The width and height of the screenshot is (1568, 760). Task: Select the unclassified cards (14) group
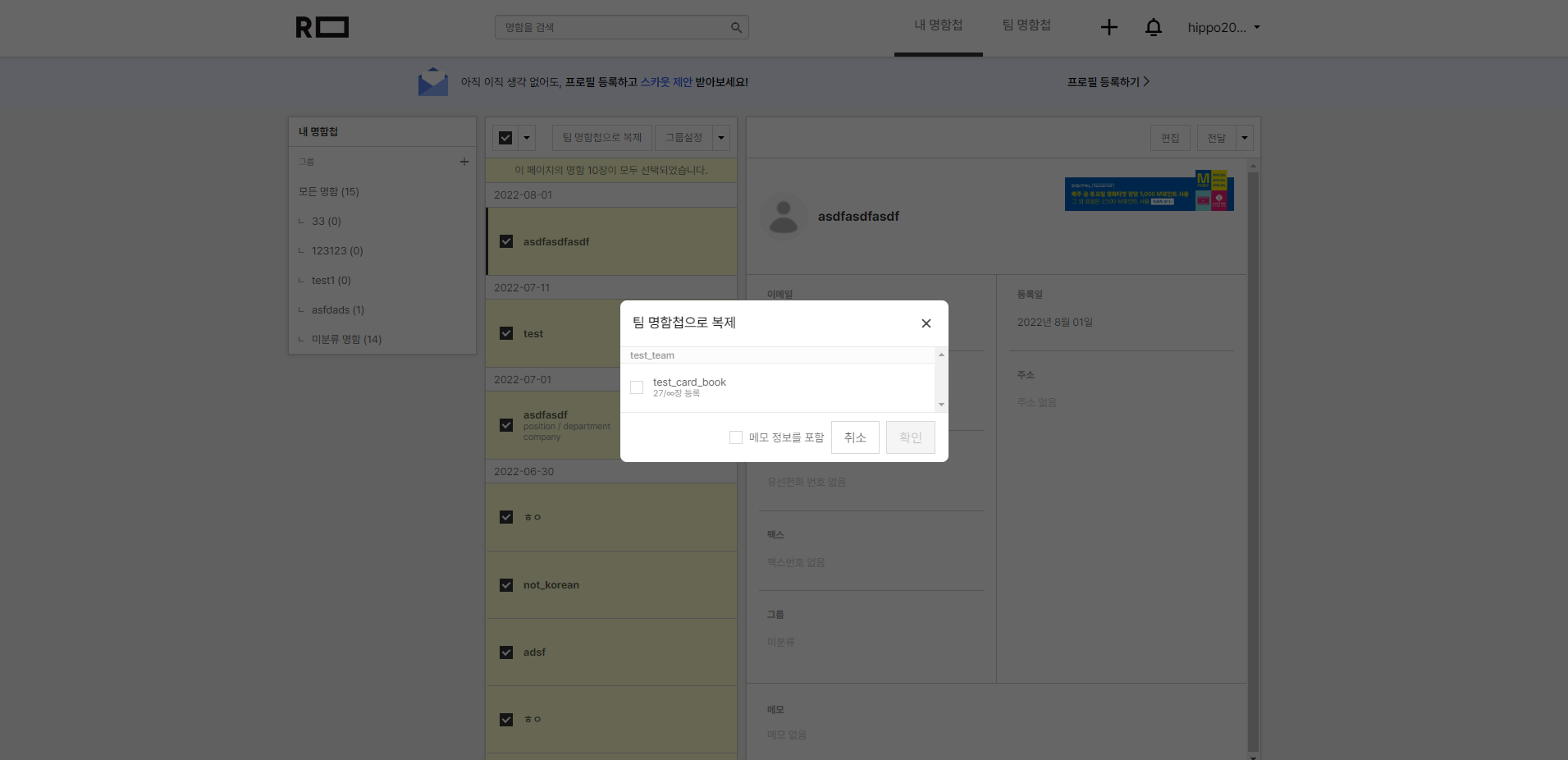pyautogui.click(x=346, y=339)
